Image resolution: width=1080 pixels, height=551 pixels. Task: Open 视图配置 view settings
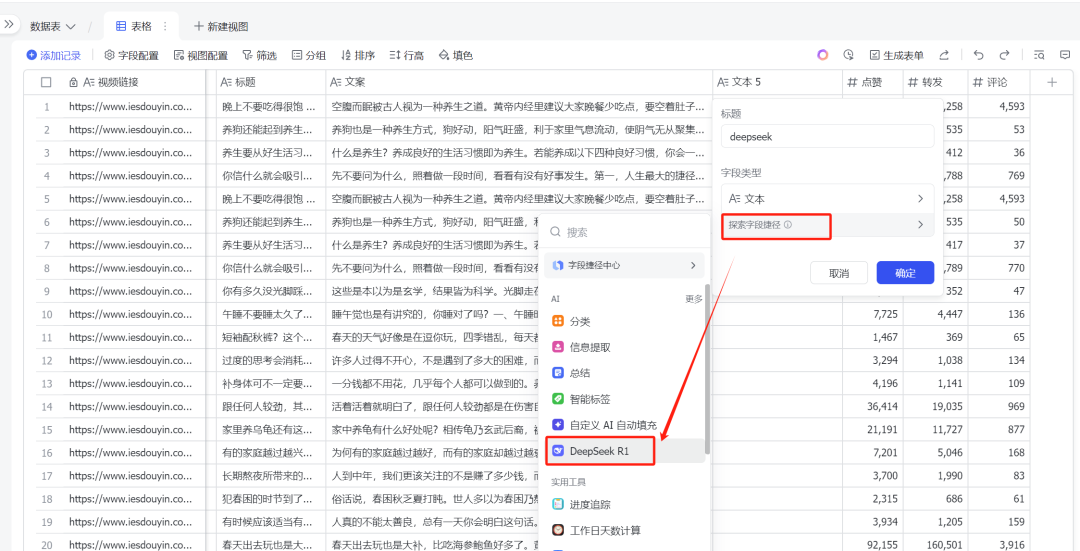200,55
